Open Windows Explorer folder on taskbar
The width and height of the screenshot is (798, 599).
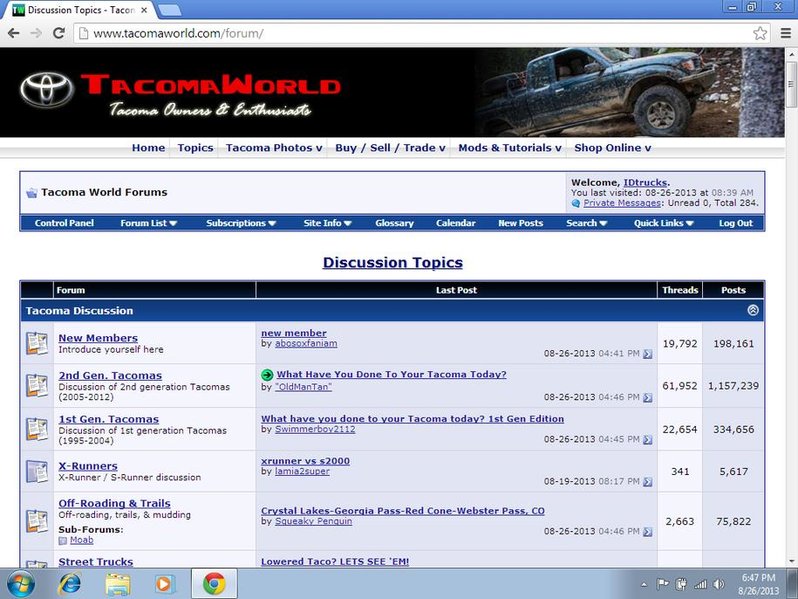118,584
